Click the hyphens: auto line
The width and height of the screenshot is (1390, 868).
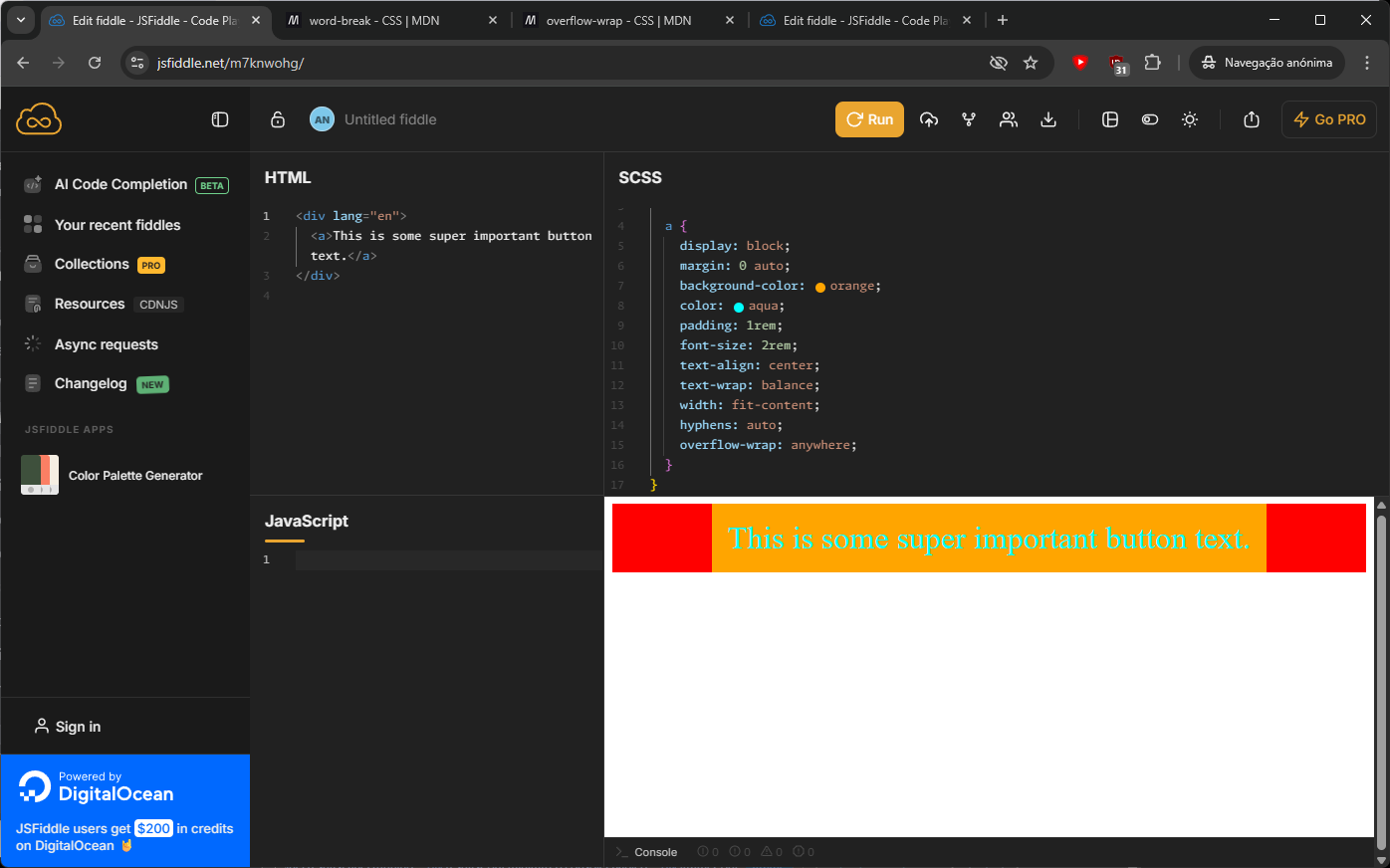[731, 425]
